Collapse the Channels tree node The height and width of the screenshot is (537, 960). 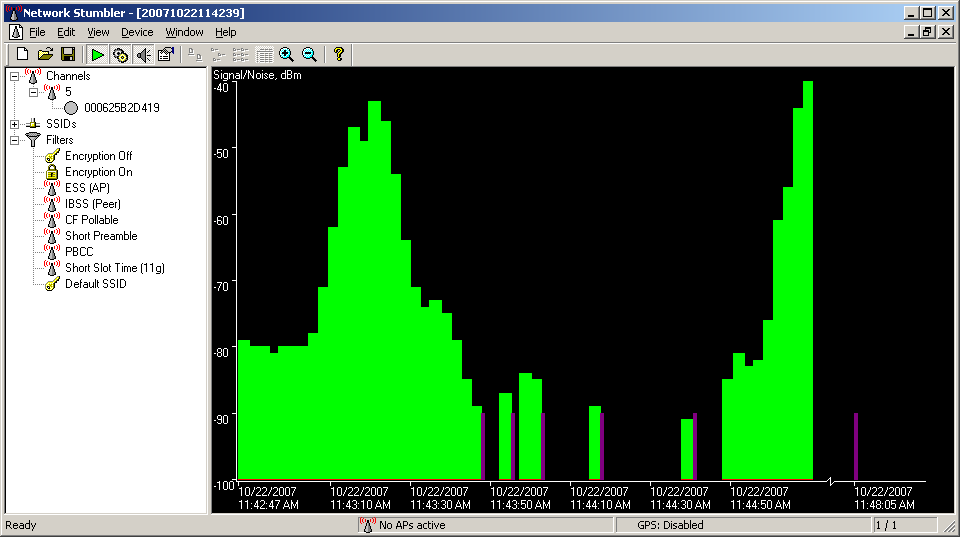14,76
